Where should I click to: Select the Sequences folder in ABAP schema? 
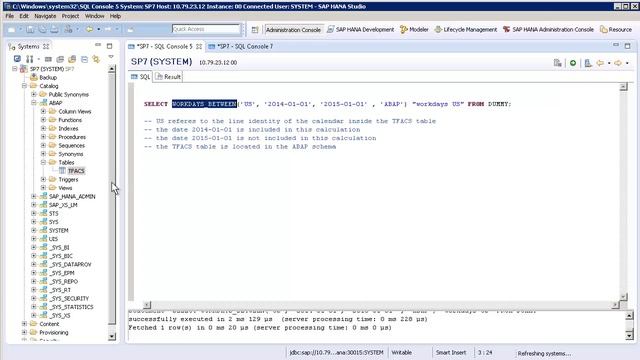pos(71,145)
